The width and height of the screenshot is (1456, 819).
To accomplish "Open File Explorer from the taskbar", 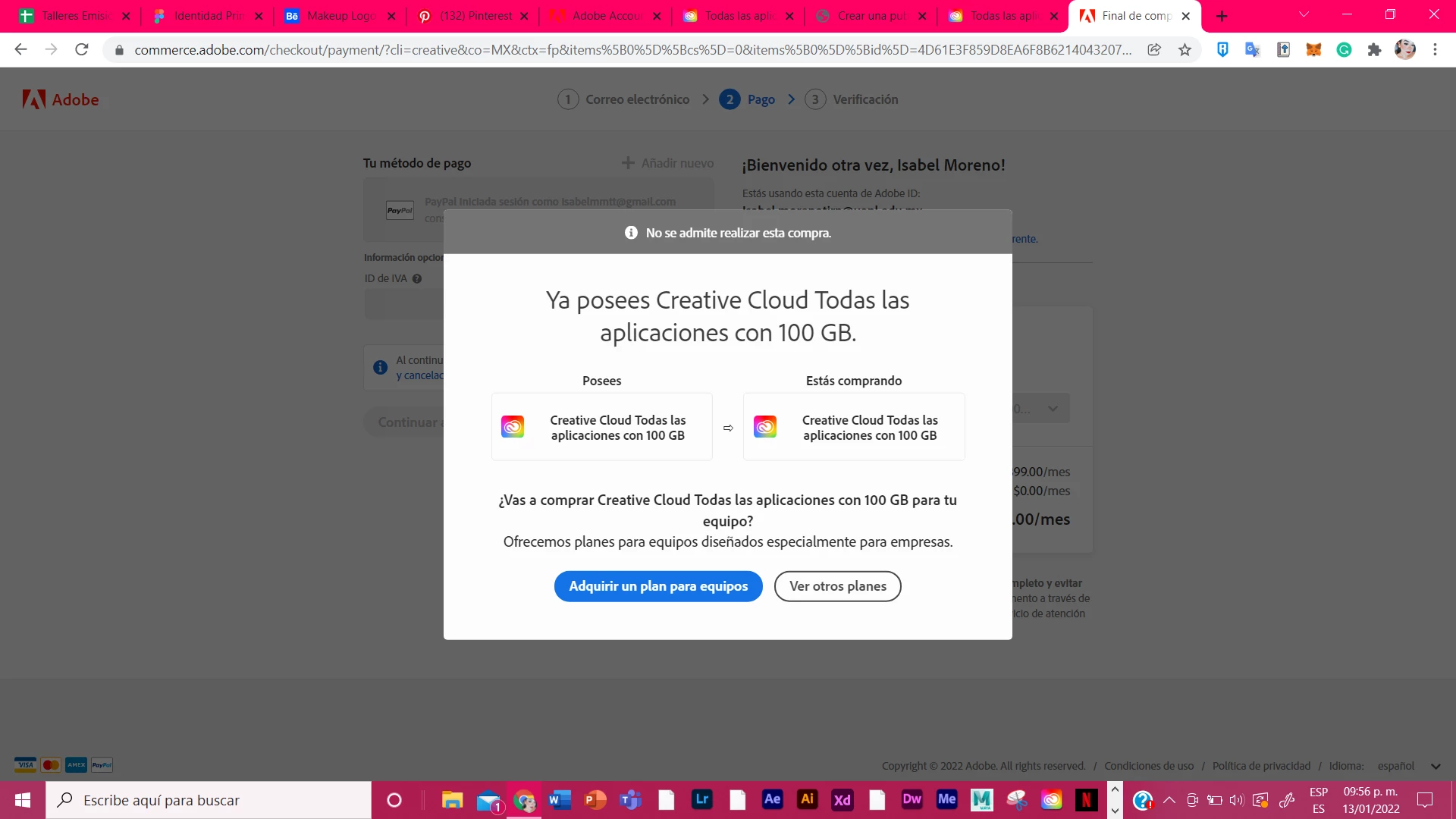I will tap(452, 799).
